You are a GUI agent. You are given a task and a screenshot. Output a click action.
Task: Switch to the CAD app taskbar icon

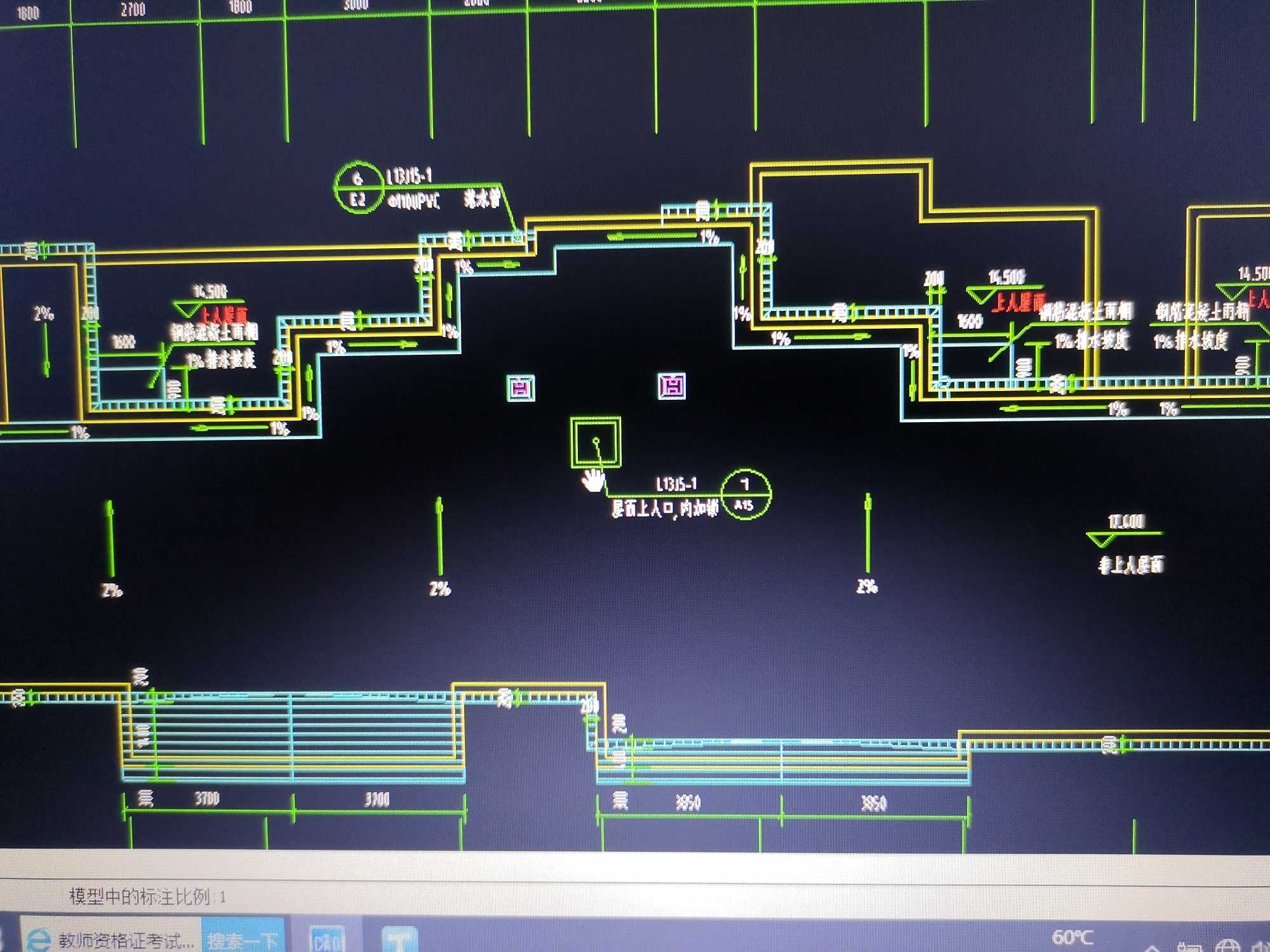[326, 940]
